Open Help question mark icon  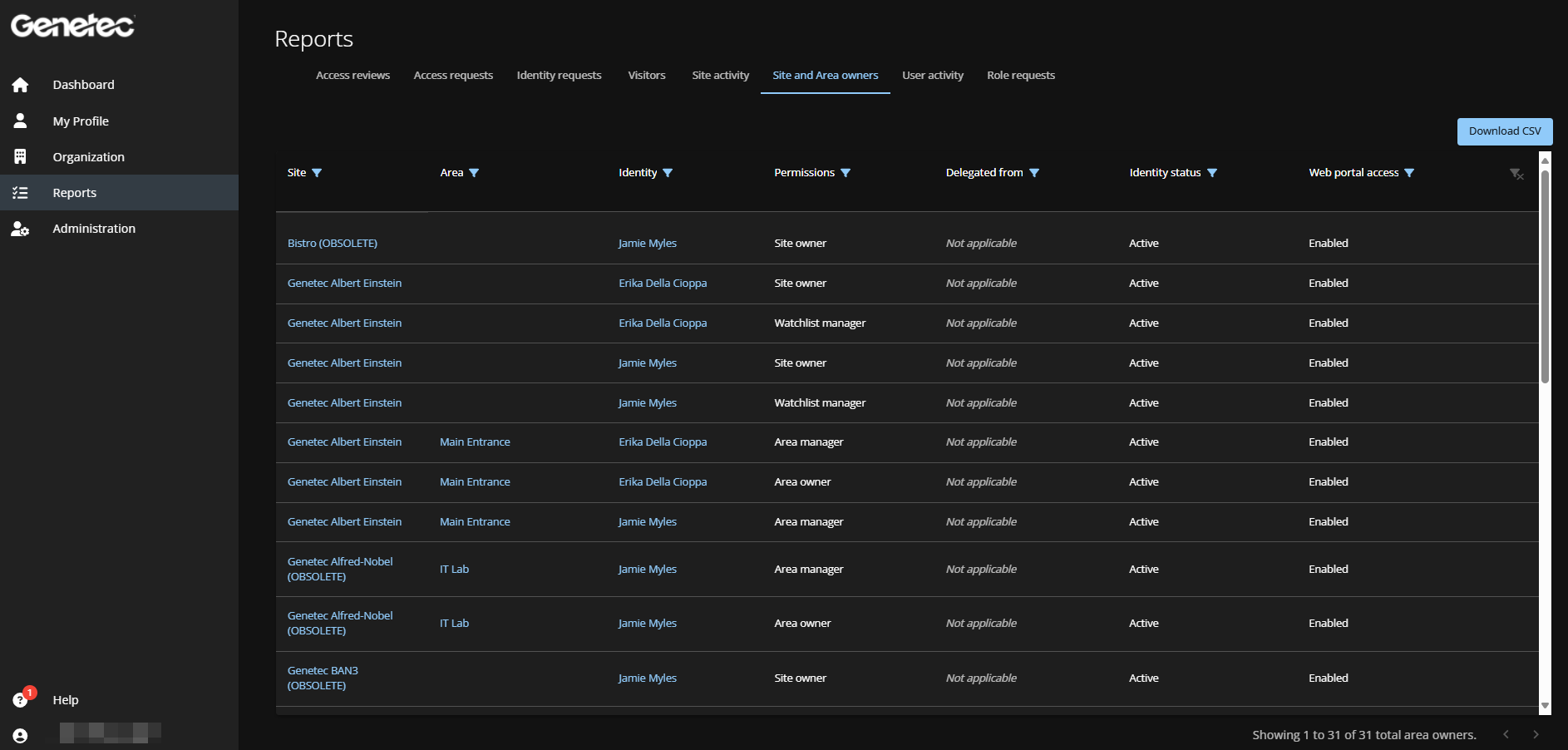[x=20, y=700]
